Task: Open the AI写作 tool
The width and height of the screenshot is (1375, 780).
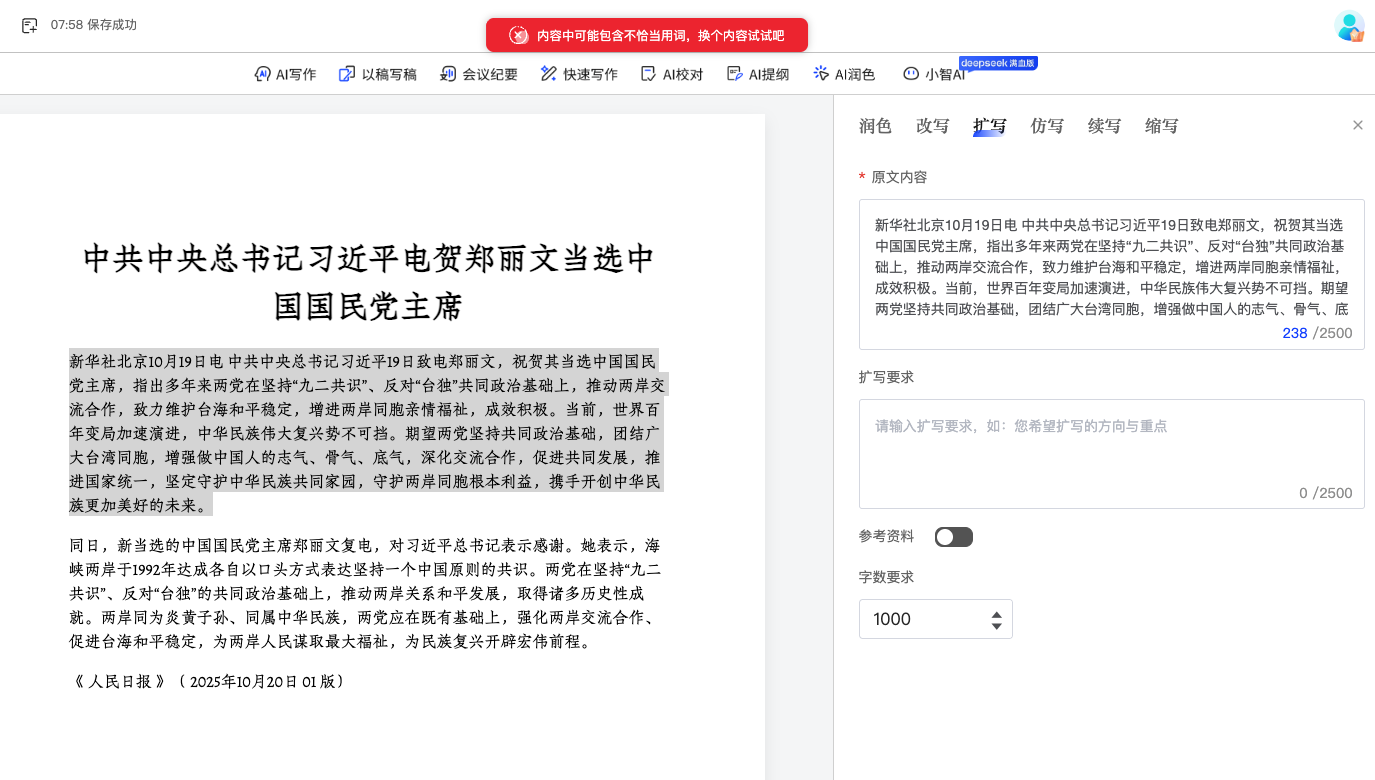Action: pyautogui.click(x=285, y=74)
